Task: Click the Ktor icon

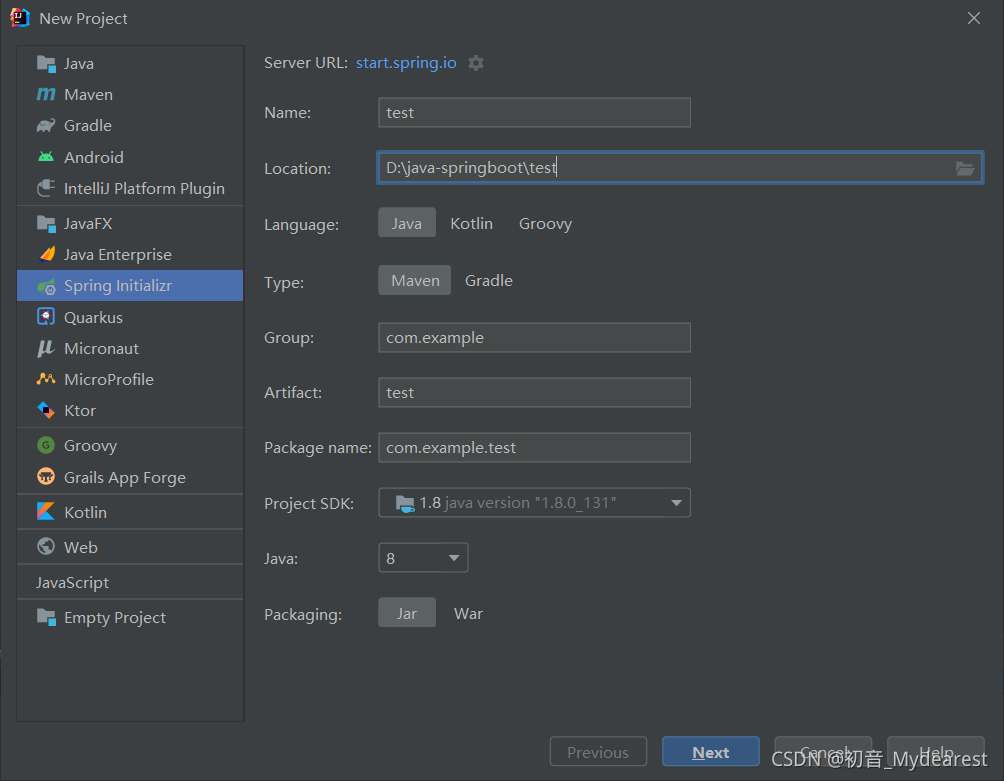Action: tap(46, 410)
